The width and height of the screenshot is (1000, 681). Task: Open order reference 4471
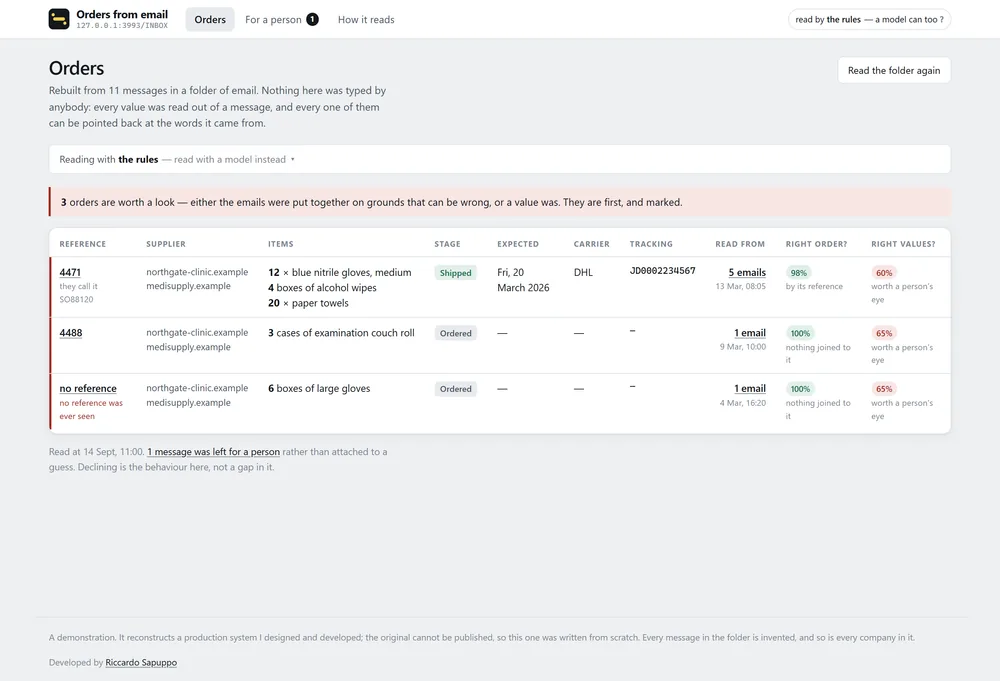(x=70, y=272)
